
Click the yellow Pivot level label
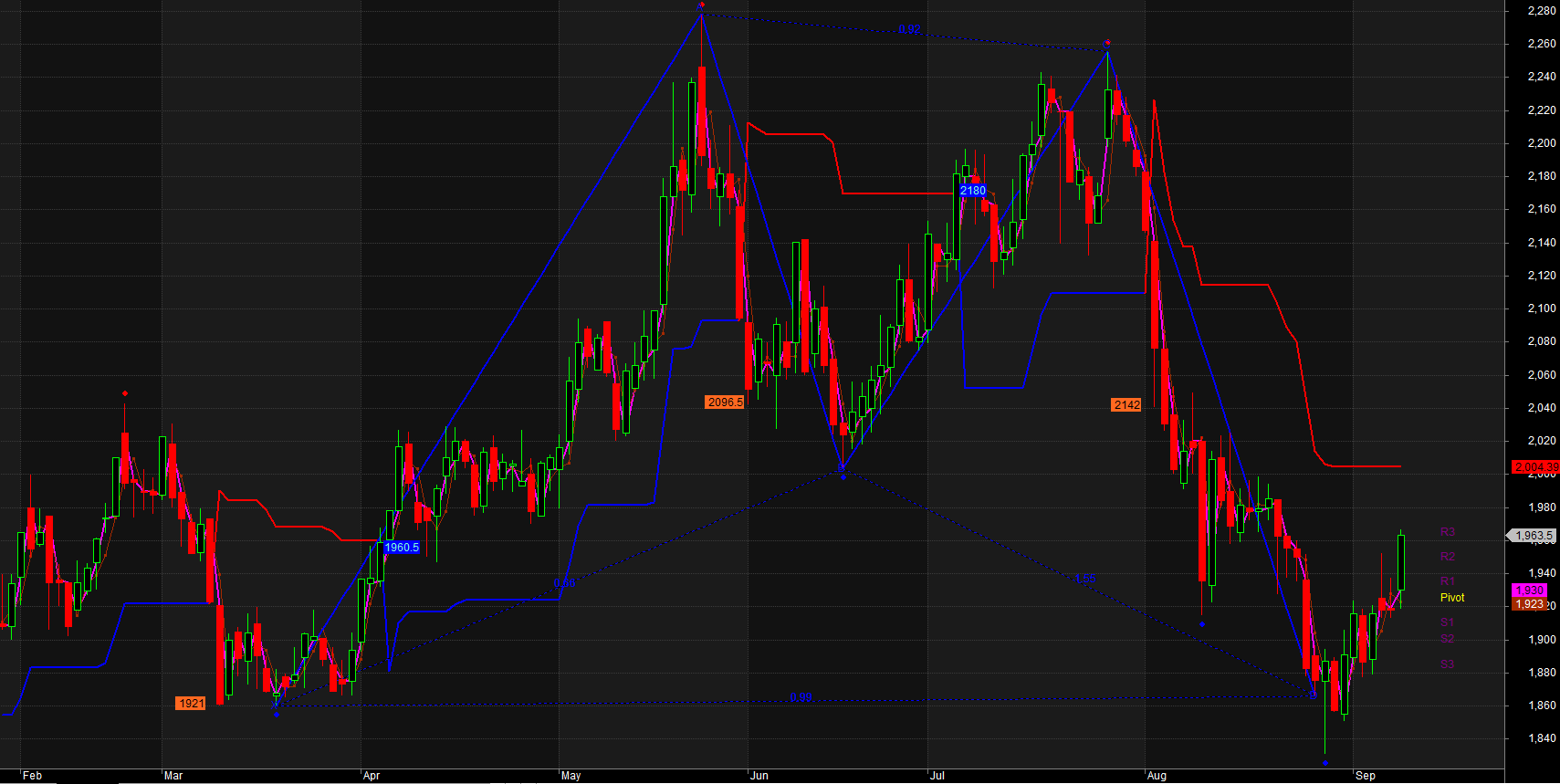pyautogui.click(x=1452, y=598)
